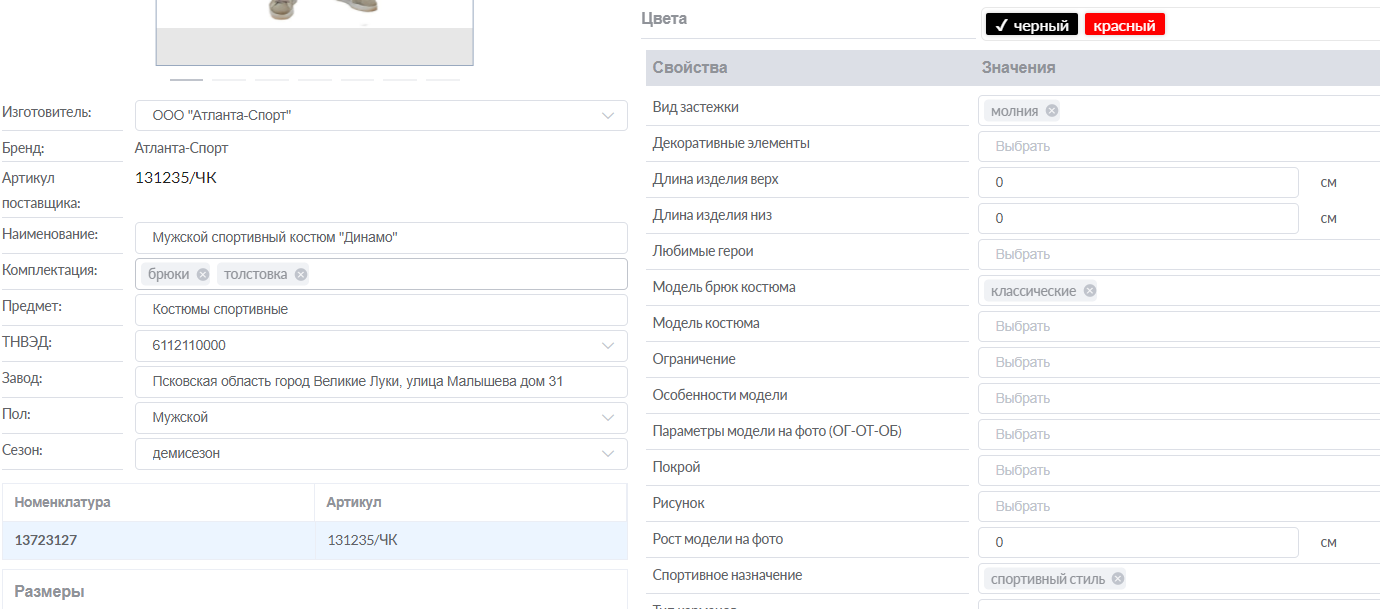Screen dimensions: 1380x609
Task: Click the Наименование text field
Action: 380,238
